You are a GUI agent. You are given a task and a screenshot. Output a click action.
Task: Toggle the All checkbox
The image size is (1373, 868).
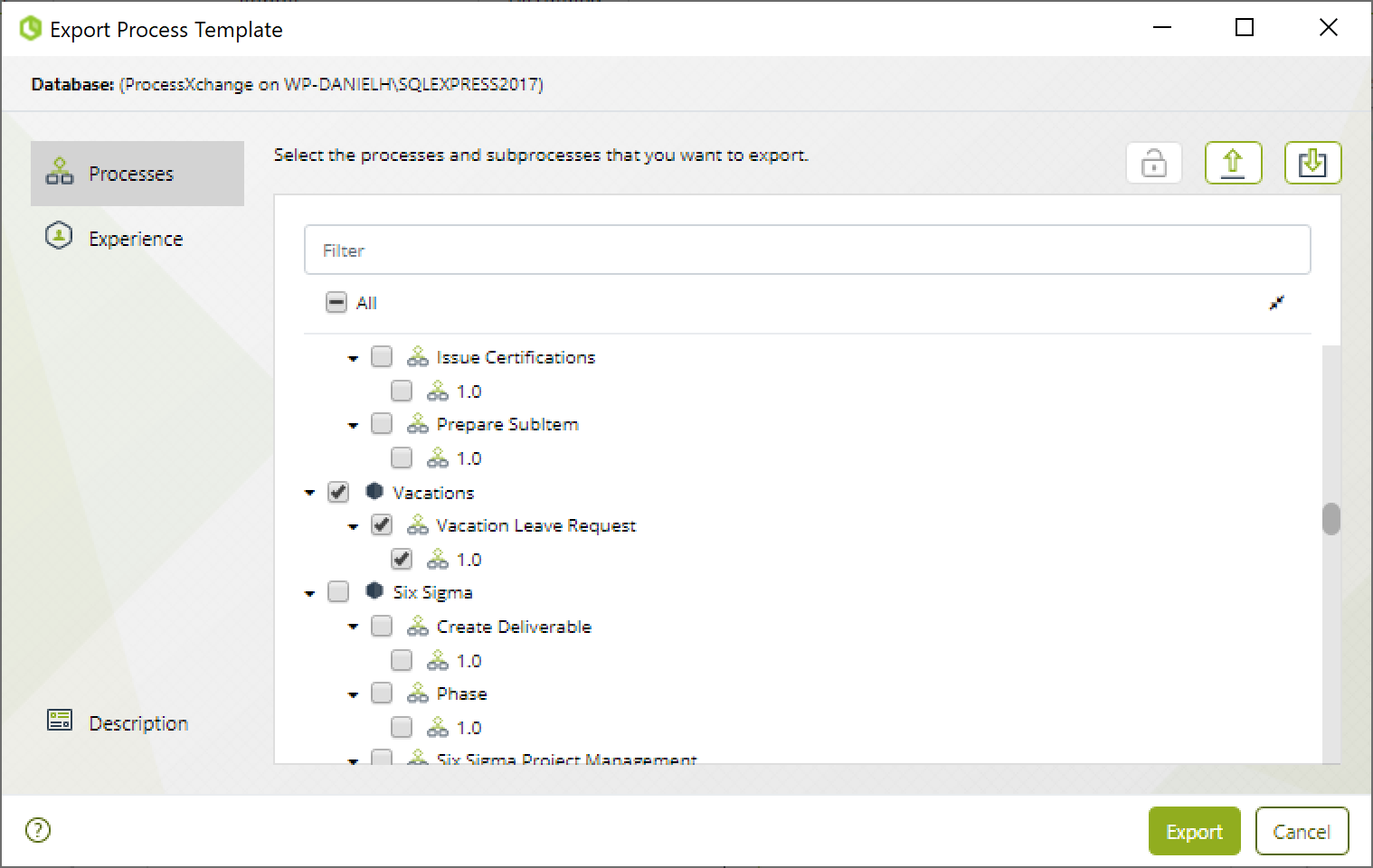336,303
